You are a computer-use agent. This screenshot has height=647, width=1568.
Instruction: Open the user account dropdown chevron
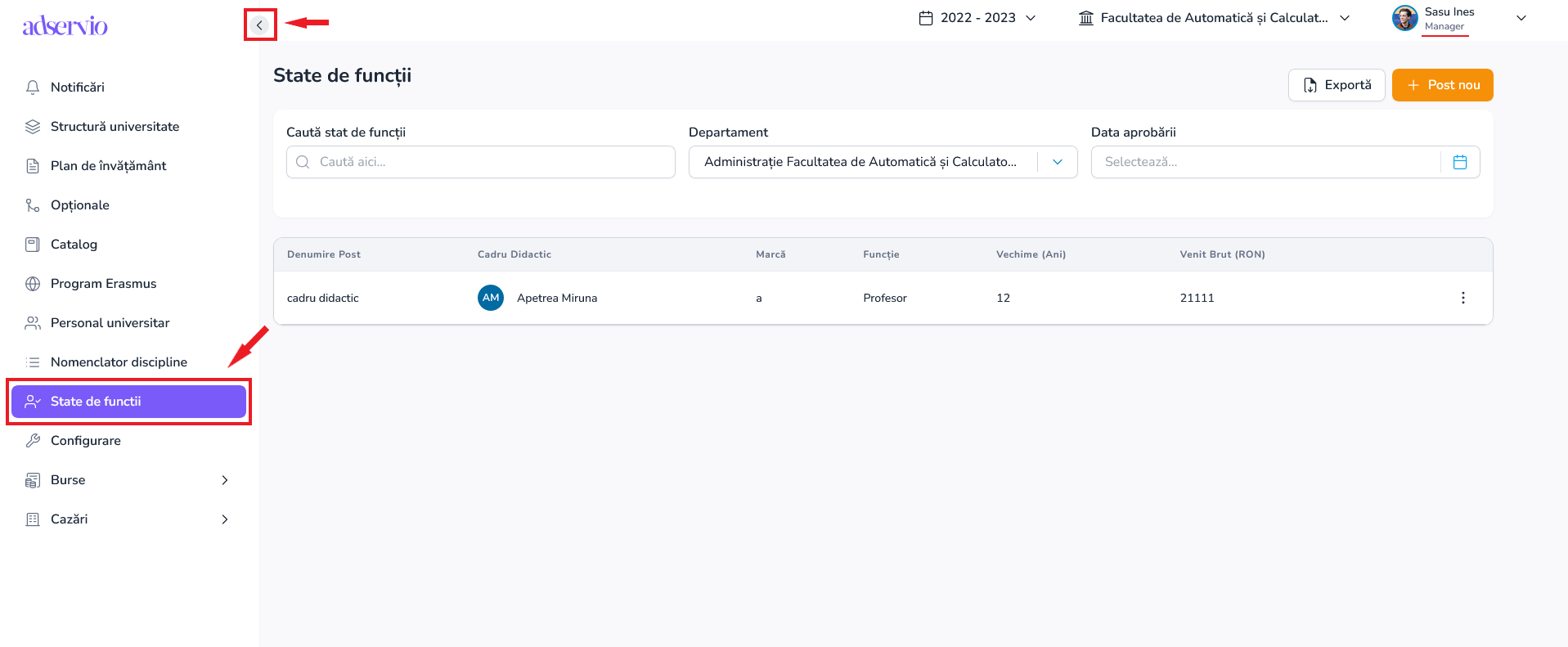tap(1521, 18)
